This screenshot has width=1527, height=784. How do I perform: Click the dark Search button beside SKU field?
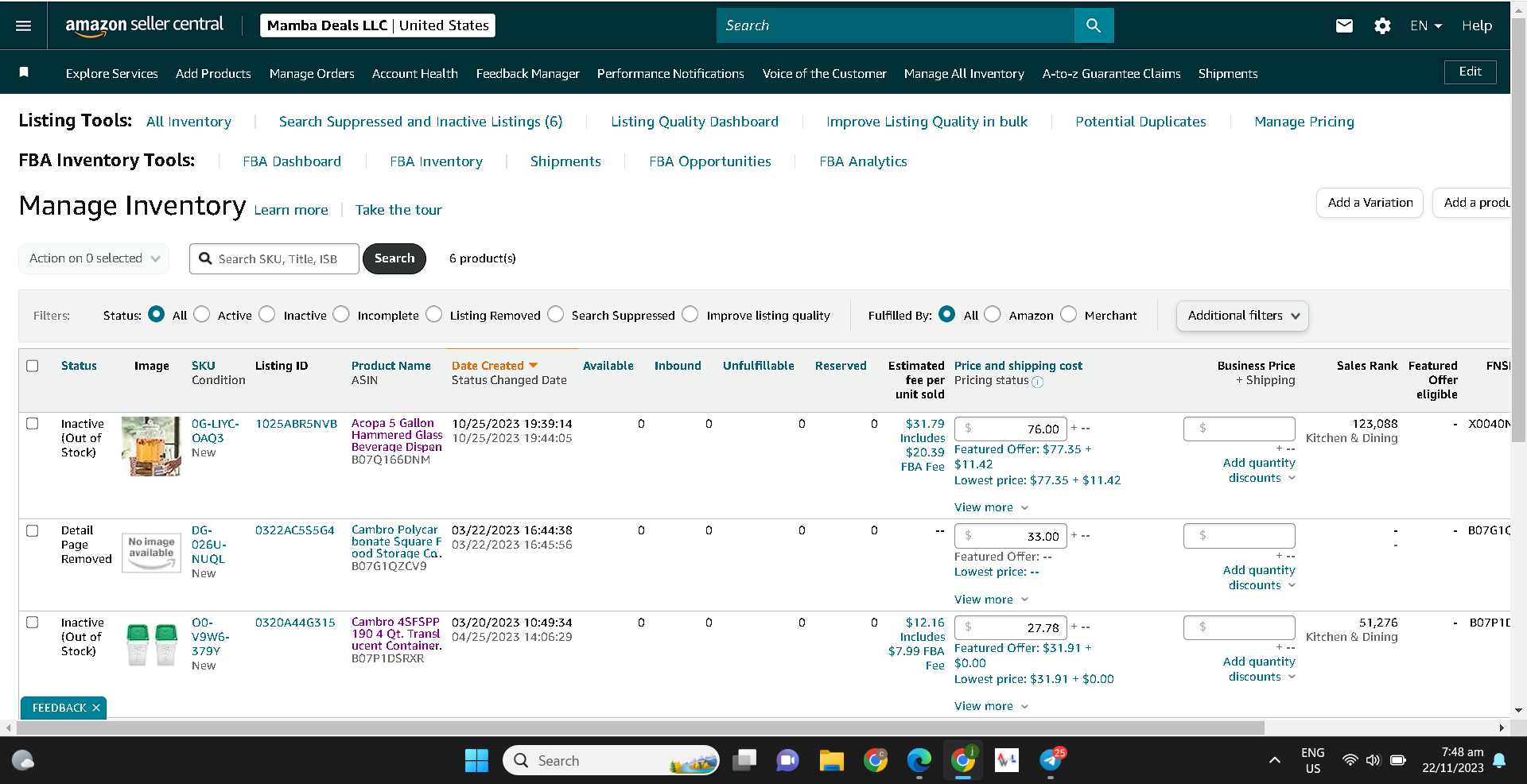click(394, 258)
